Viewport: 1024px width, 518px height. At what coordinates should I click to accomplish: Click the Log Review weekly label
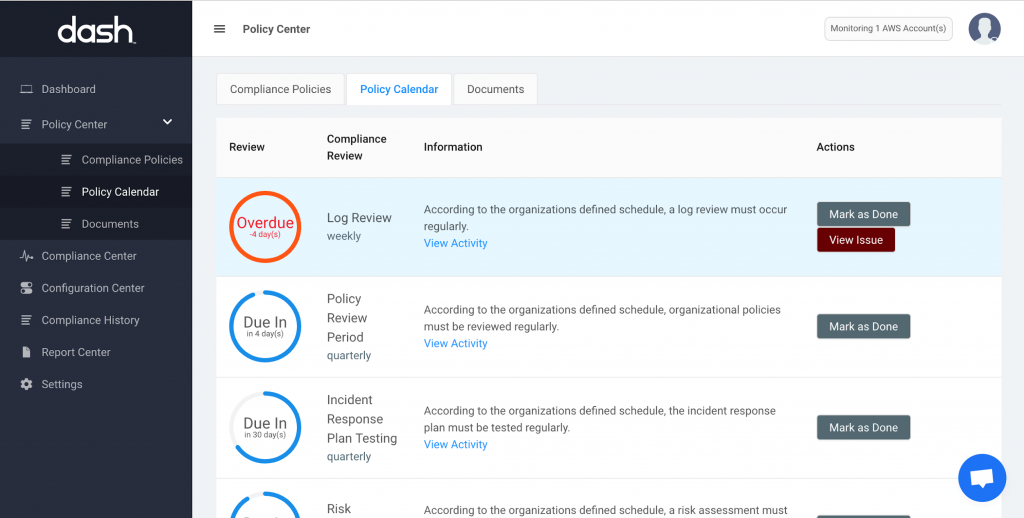point(359,226)
